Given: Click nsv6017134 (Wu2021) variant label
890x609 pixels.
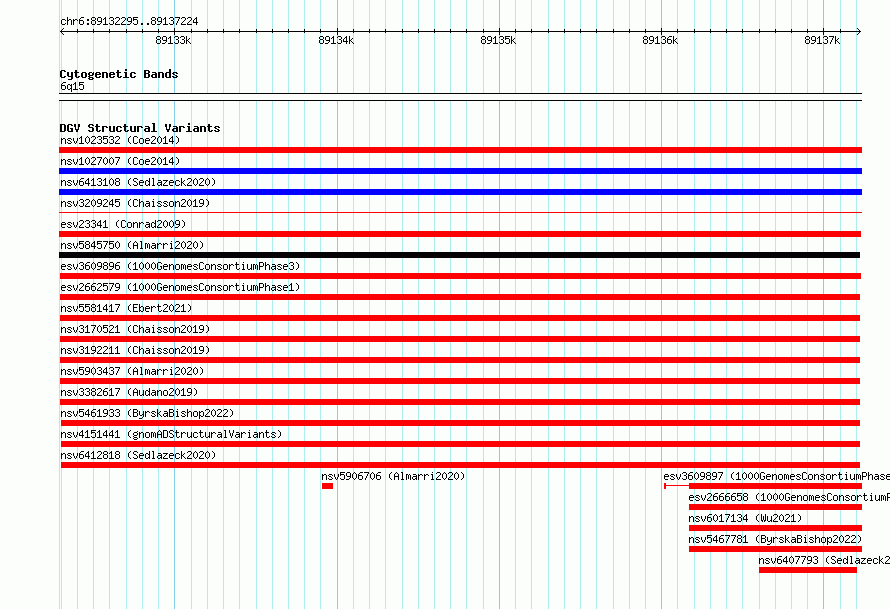Looking at the screenshot, I should (x=745, y=518).
